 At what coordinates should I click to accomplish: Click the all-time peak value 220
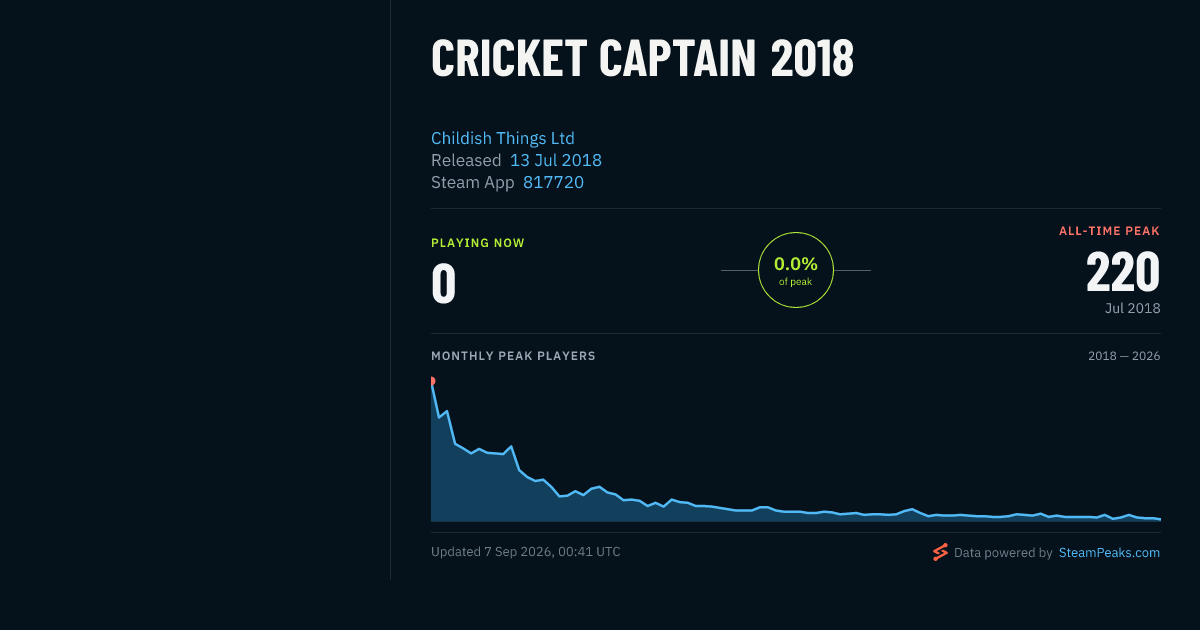(1123, 272)
